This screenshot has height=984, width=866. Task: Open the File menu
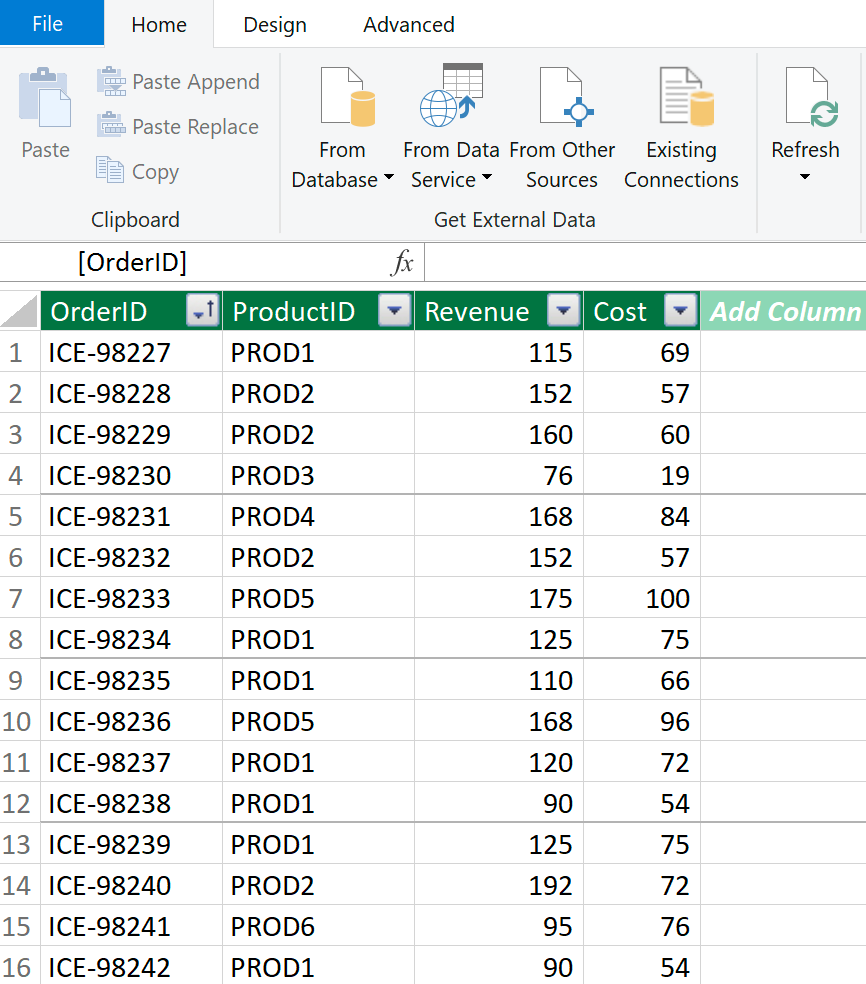pos(51,23)
